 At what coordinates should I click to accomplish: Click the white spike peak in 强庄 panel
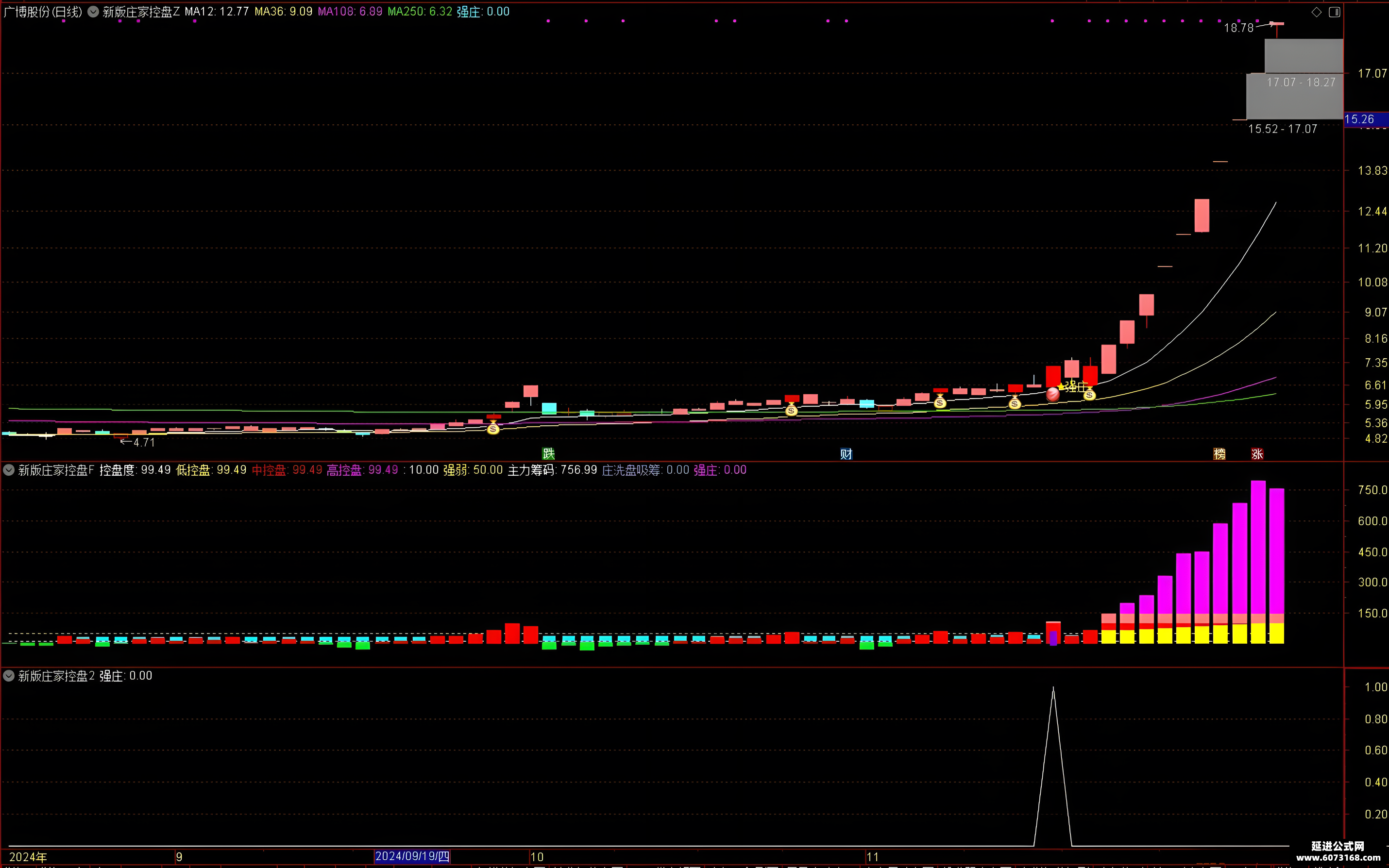point(1053,688)
